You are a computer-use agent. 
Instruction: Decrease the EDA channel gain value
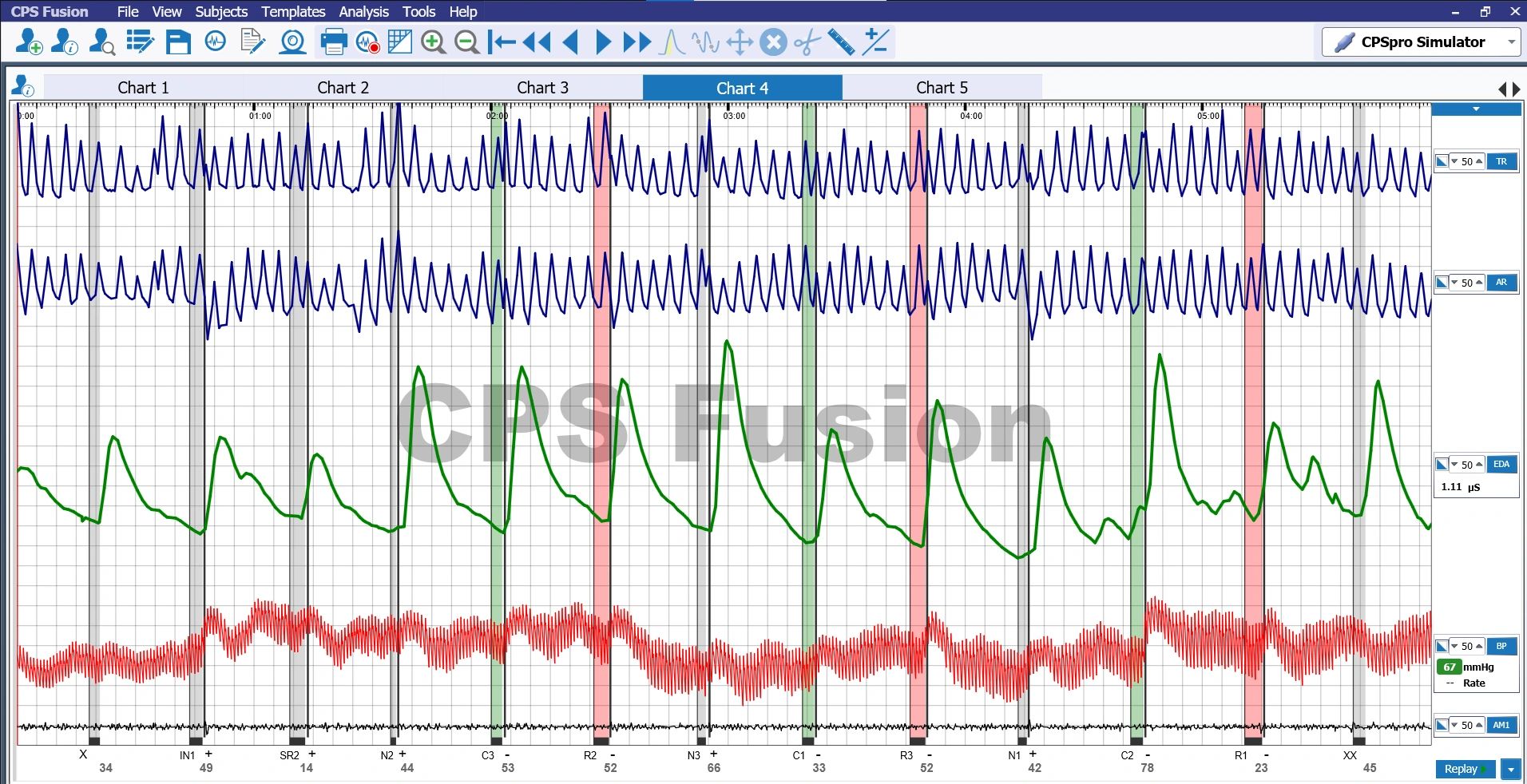tap(1454, 465)
